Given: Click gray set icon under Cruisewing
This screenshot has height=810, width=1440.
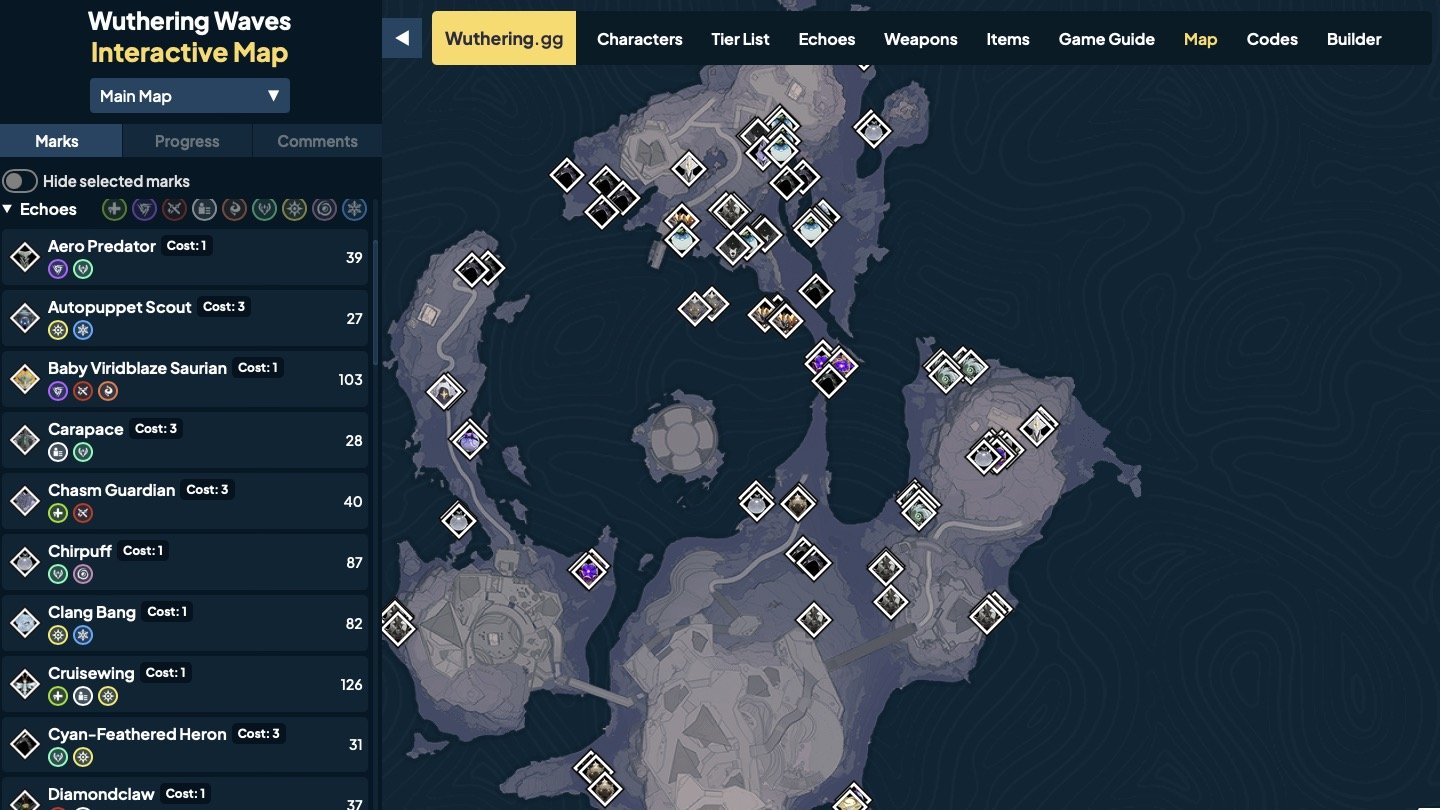Looking at the screenshot, I should [83, 696].
